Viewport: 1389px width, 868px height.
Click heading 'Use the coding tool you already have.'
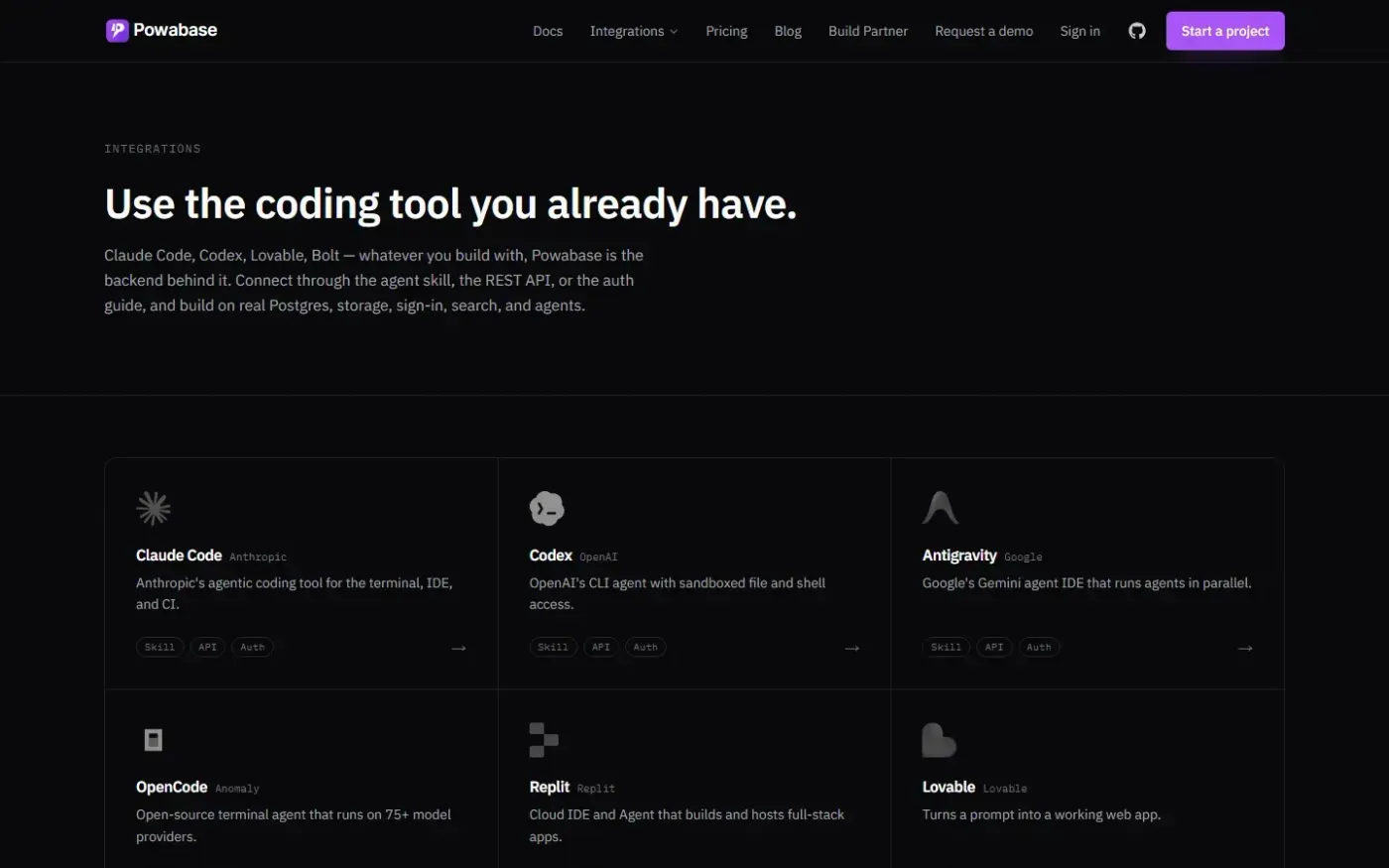(450, 204)
